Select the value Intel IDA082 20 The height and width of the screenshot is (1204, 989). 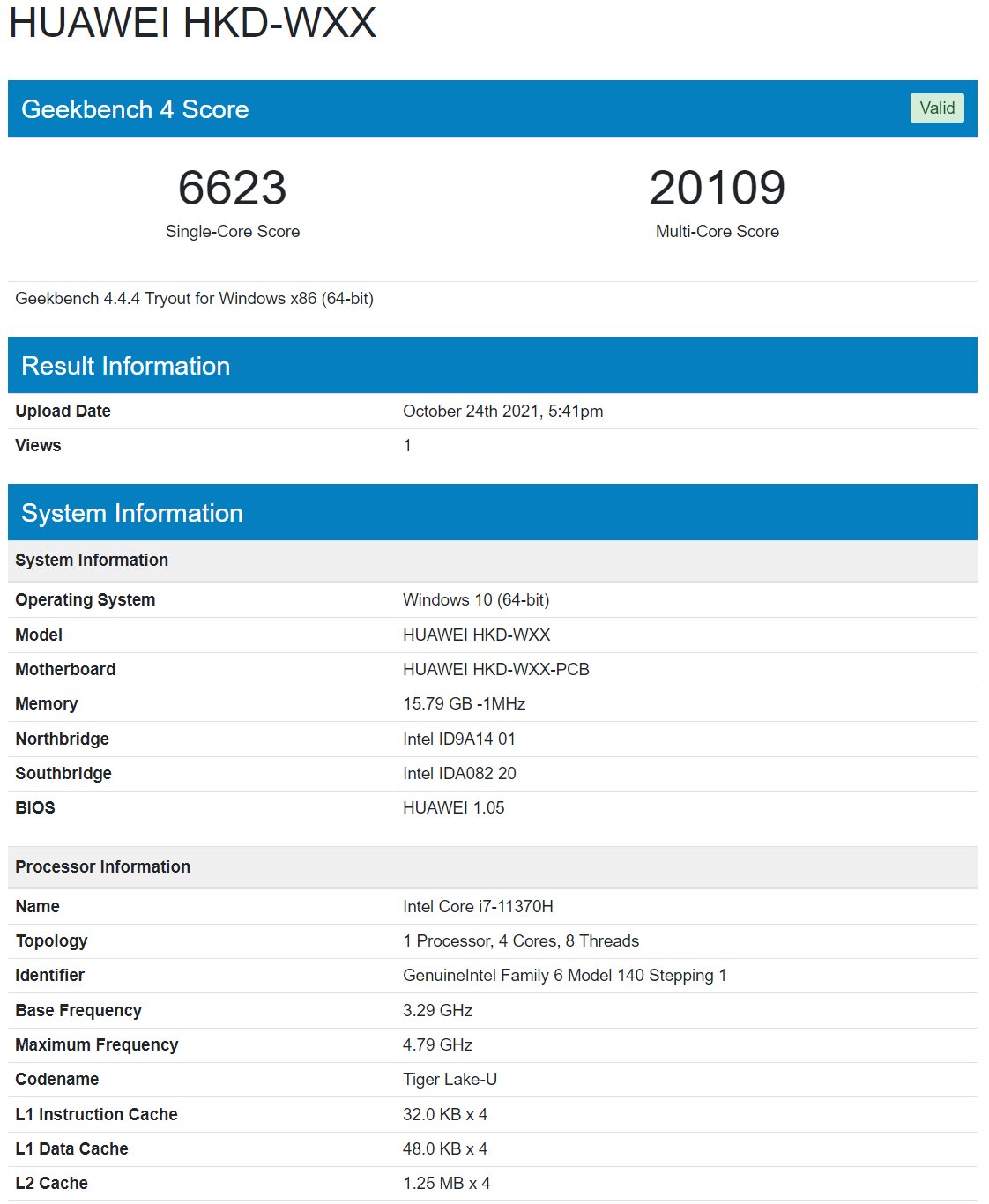point(459,773)
